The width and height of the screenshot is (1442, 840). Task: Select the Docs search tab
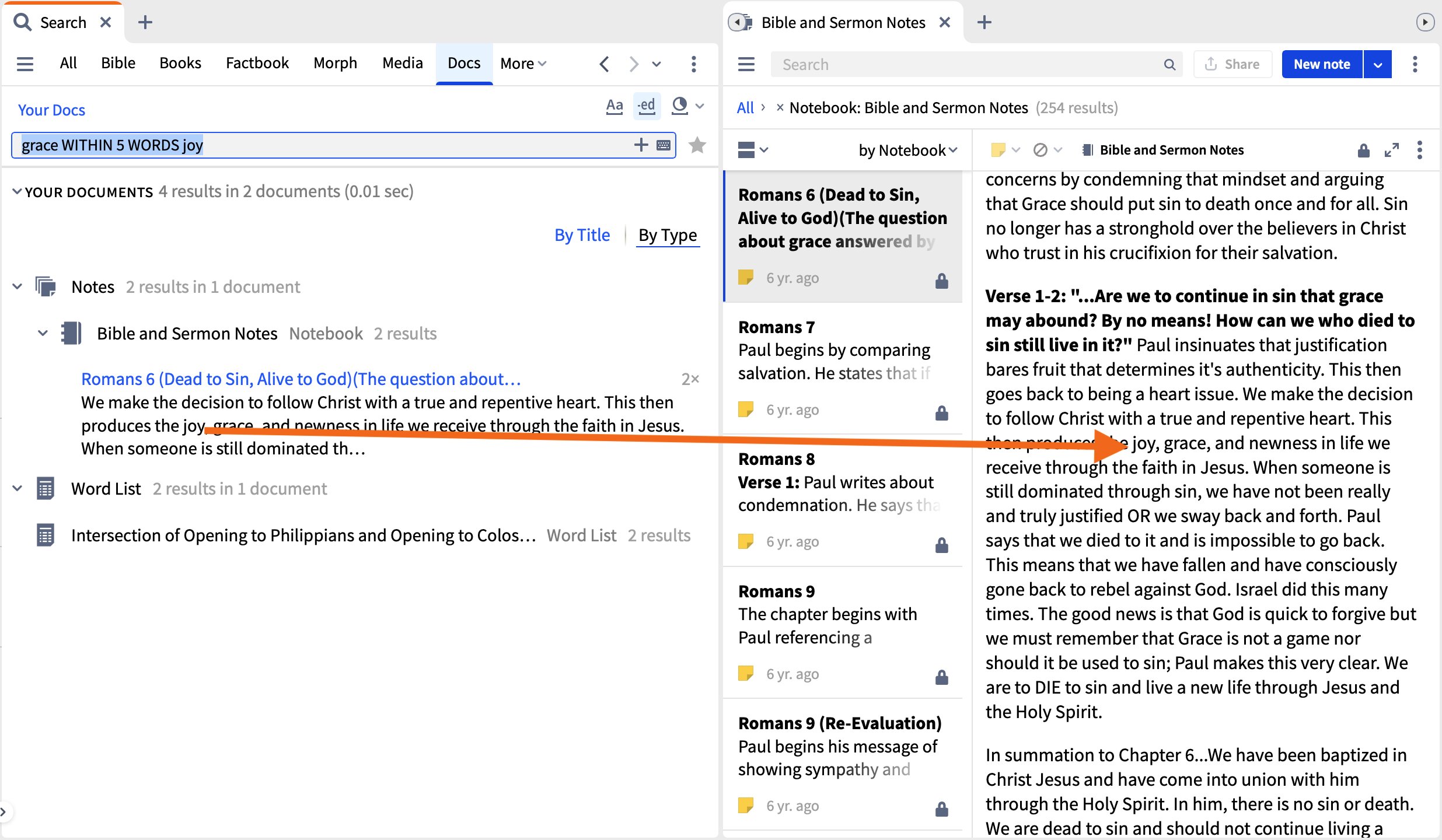(464, 63)
